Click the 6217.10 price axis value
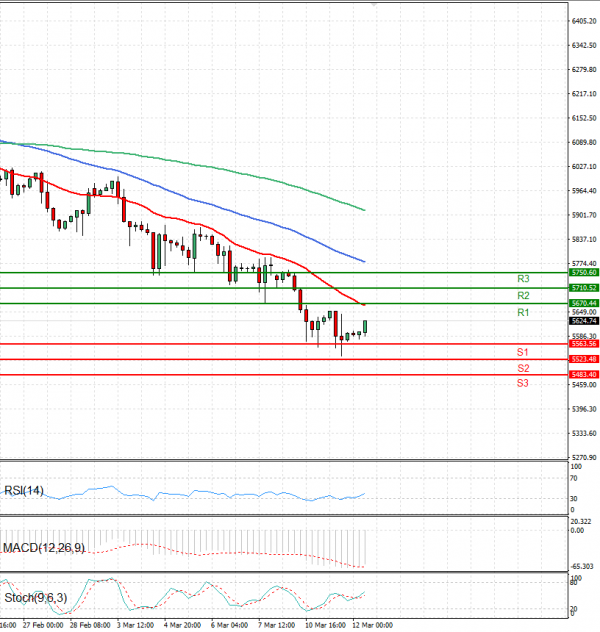This screenshot has width=600, height=632. (584, 94)
